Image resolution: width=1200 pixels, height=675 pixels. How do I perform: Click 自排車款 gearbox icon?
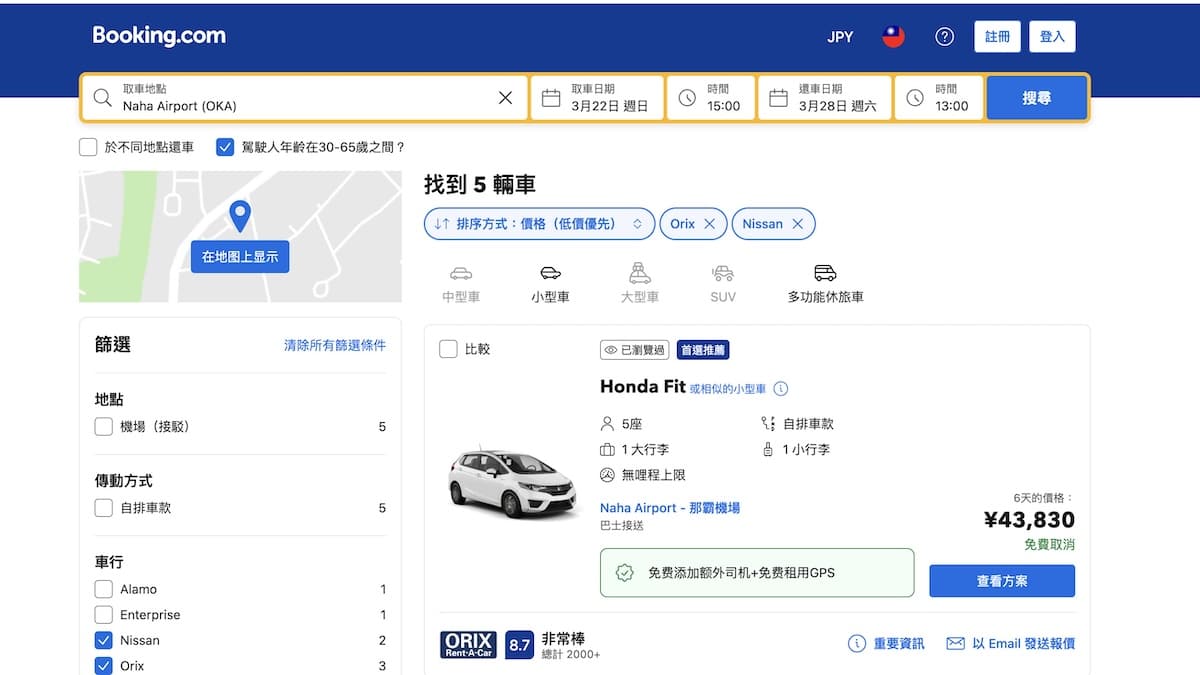click(x=768, y=424)
